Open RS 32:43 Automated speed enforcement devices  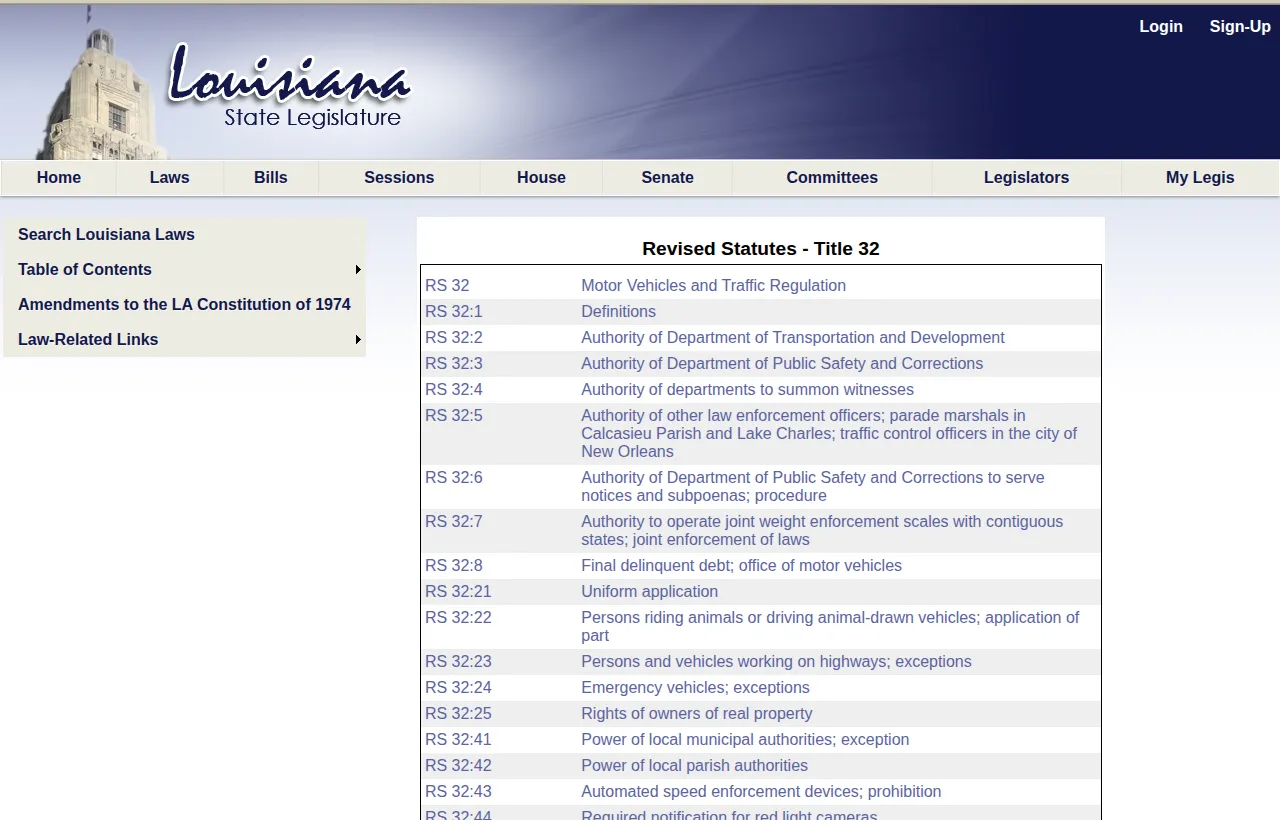[761, 791]
